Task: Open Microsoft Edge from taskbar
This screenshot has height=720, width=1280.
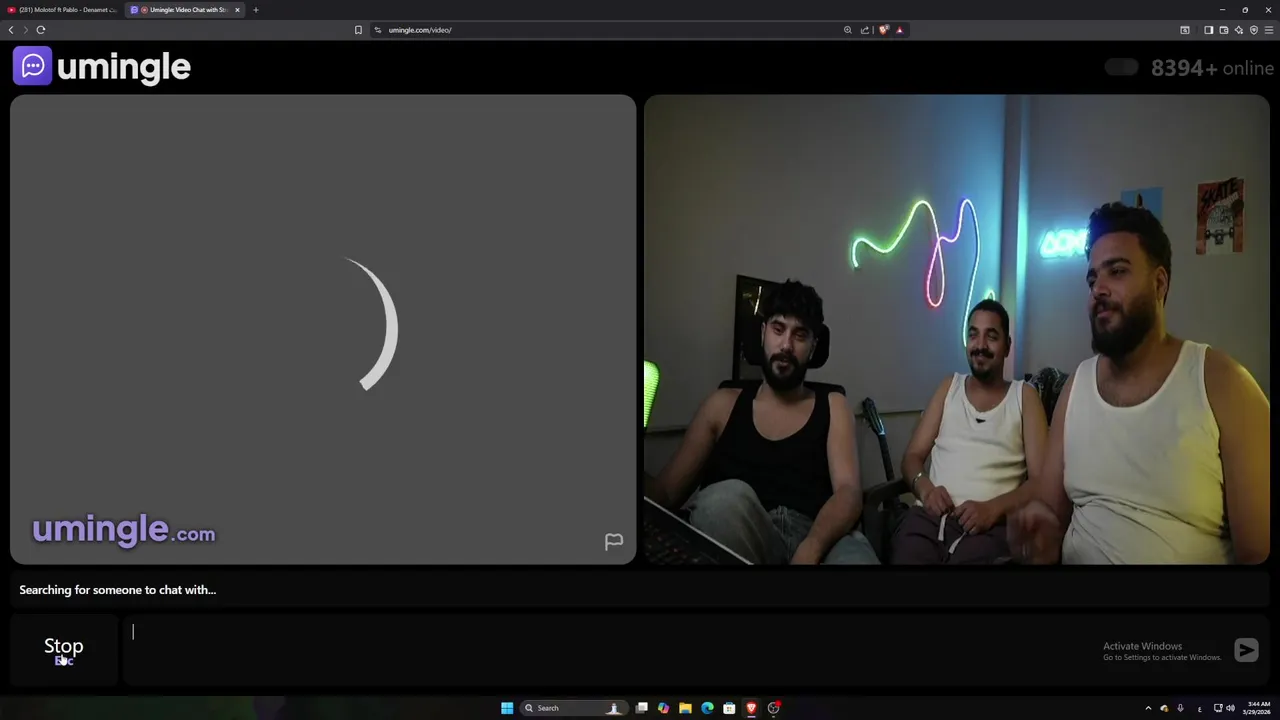Action: point(707,708)
